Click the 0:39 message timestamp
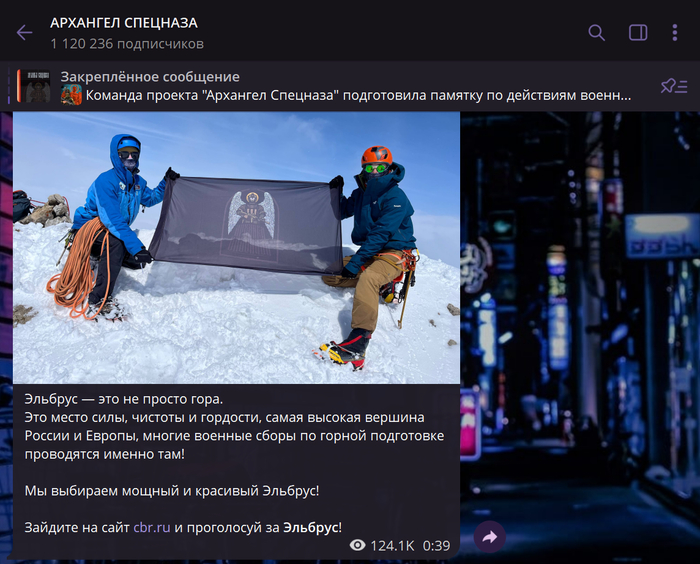The image size is (700, 564). (x=436, y=546)
